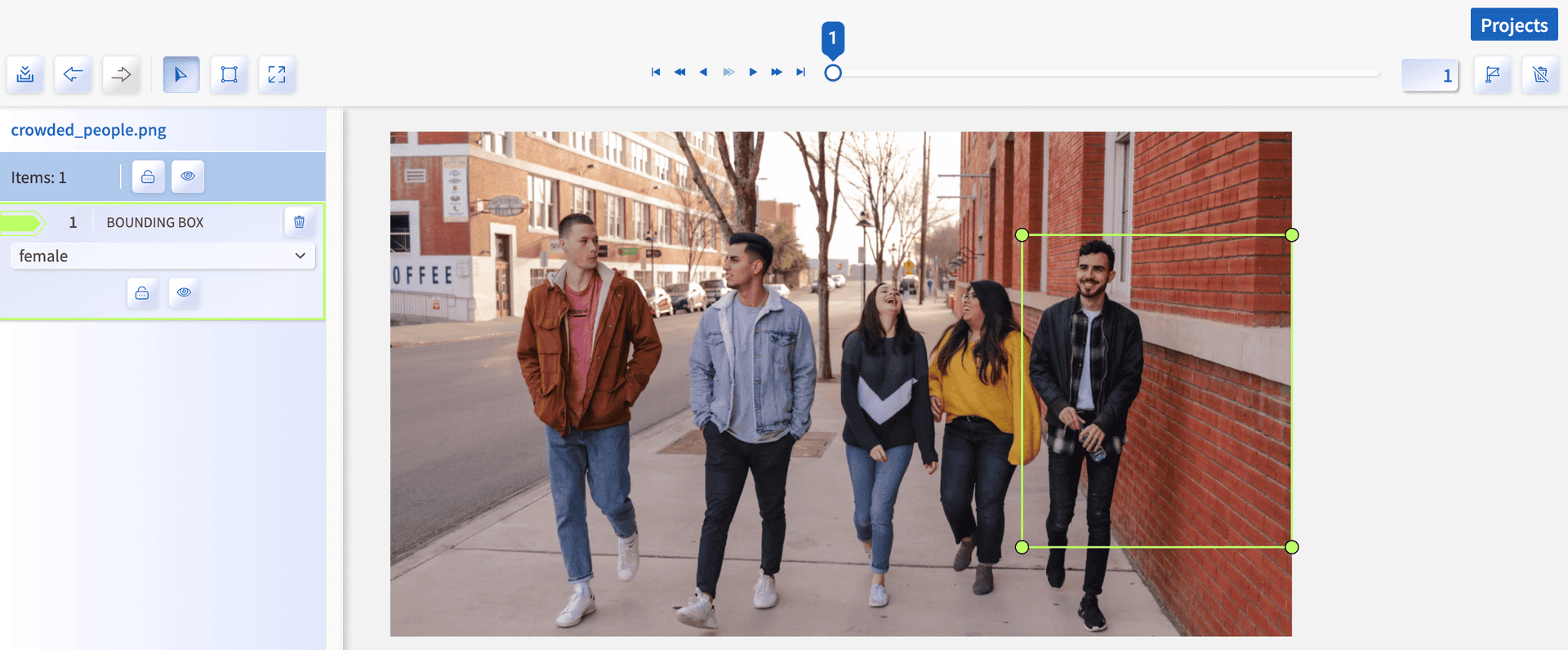Open the crowded_people.png file link
The width and height of the screenshot is (1568, 650).
click(x=88, y=130)
